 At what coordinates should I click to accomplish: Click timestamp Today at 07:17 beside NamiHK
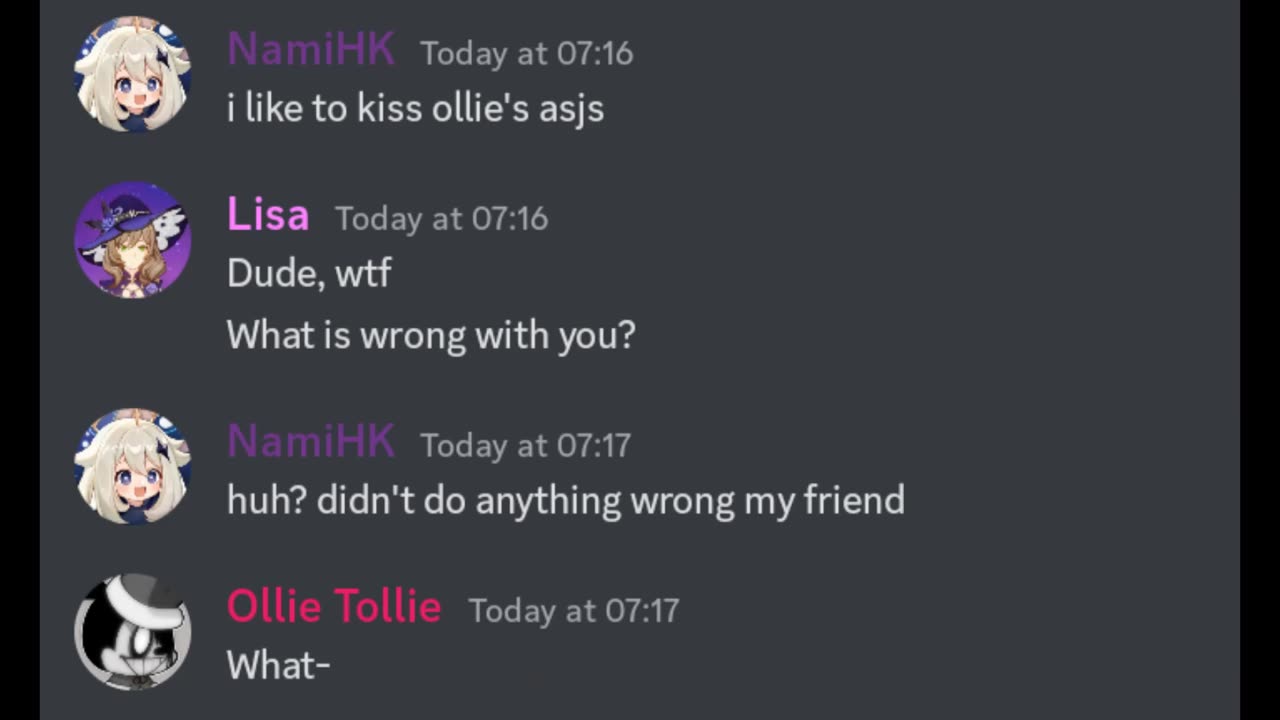coord(525,445)
